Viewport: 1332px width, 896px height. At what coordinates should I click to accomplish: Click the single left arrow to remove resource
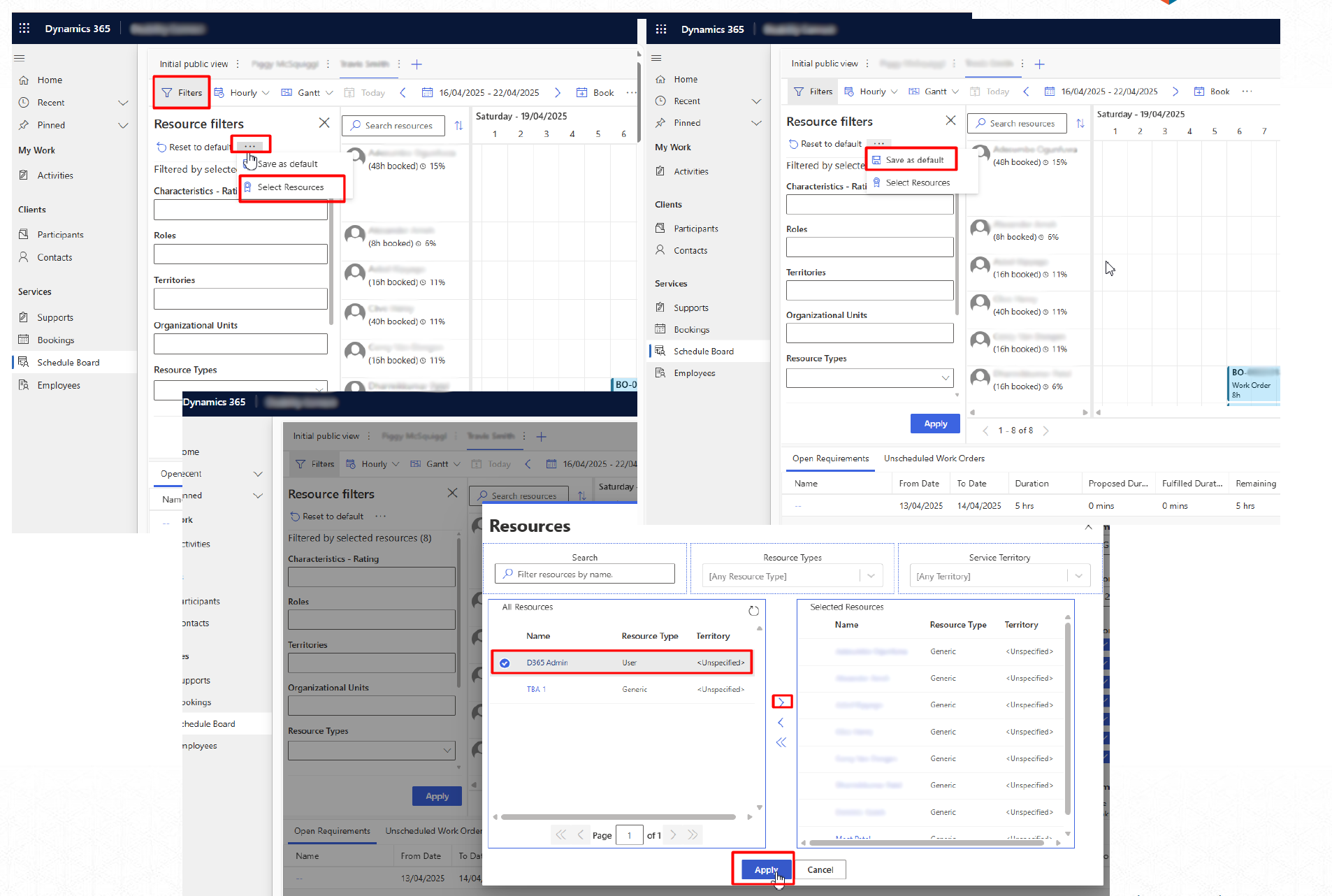[x=781, y=723]
